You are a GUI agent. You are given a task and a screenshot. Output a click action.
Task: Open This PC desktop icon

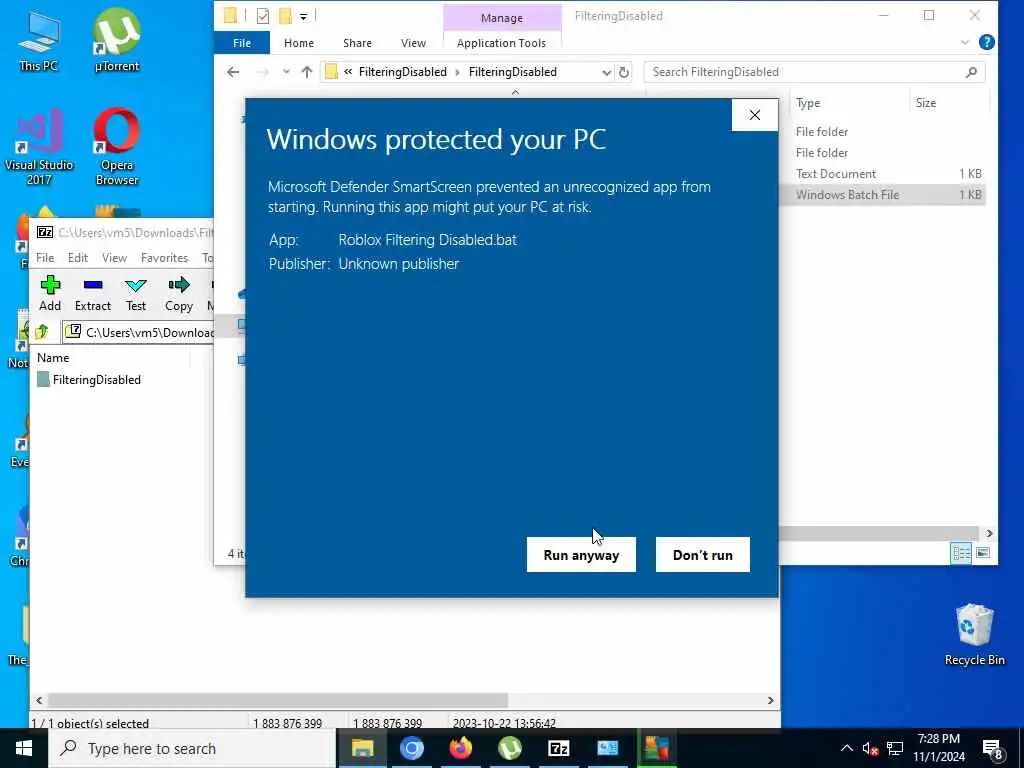click(39, 40)
